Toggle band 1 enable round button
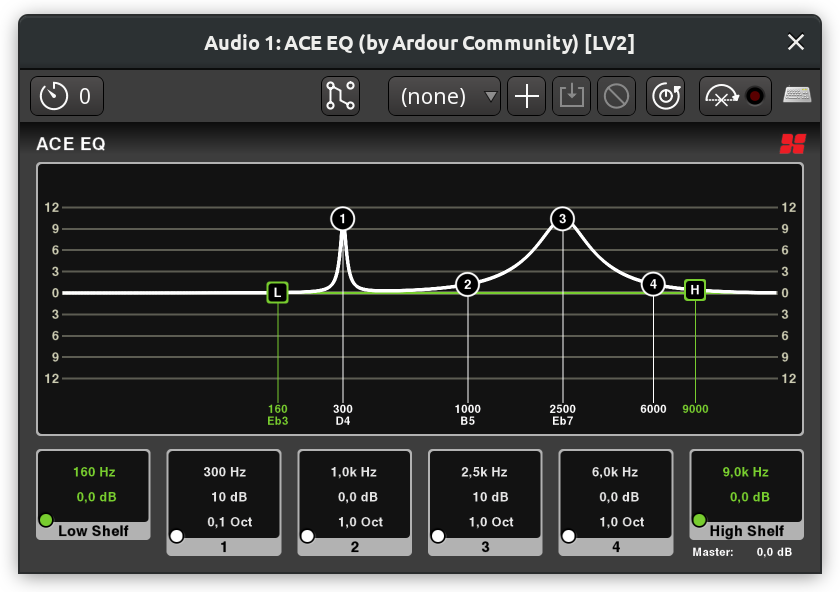 point(177,536)
